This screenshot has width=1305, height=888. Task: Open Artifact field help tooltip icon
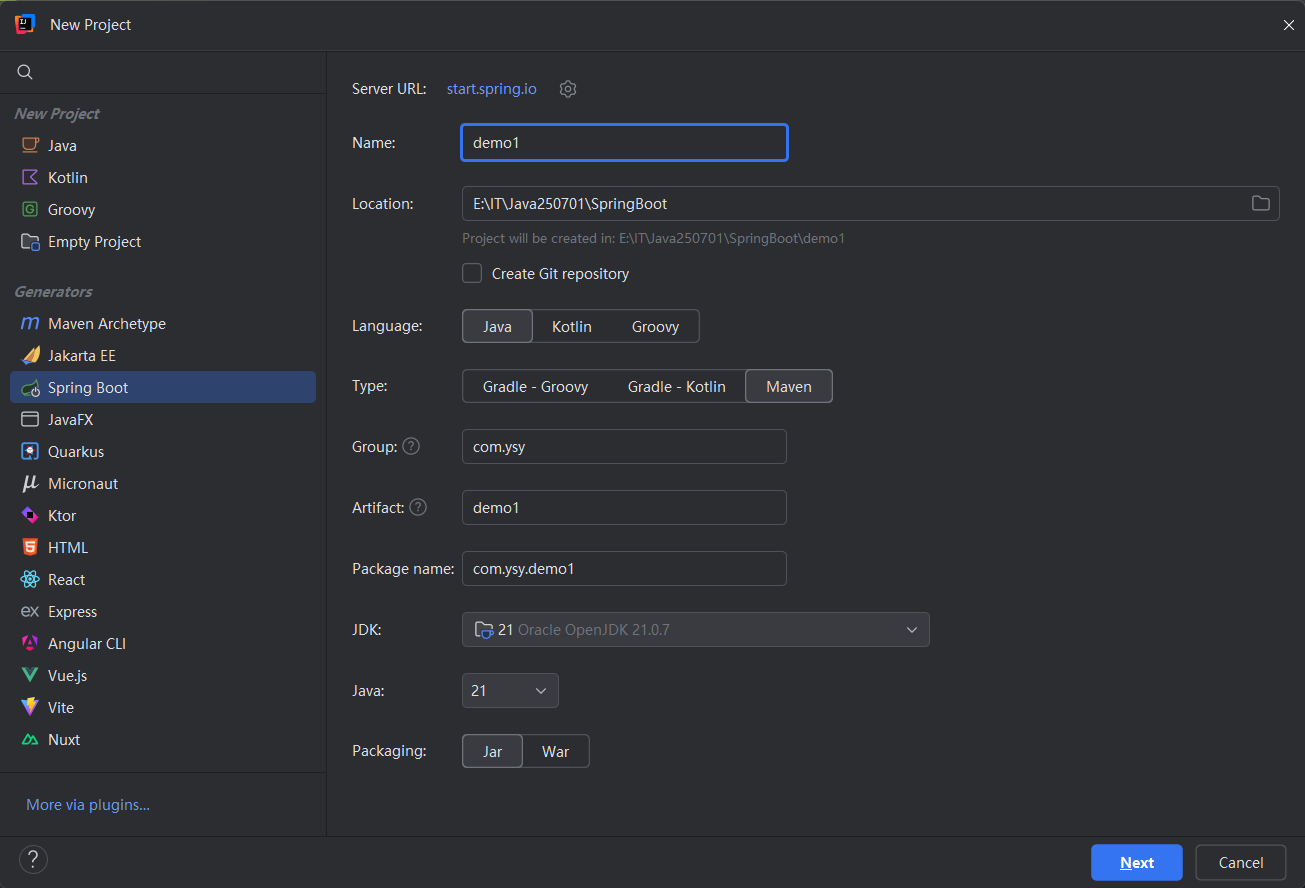418,507
